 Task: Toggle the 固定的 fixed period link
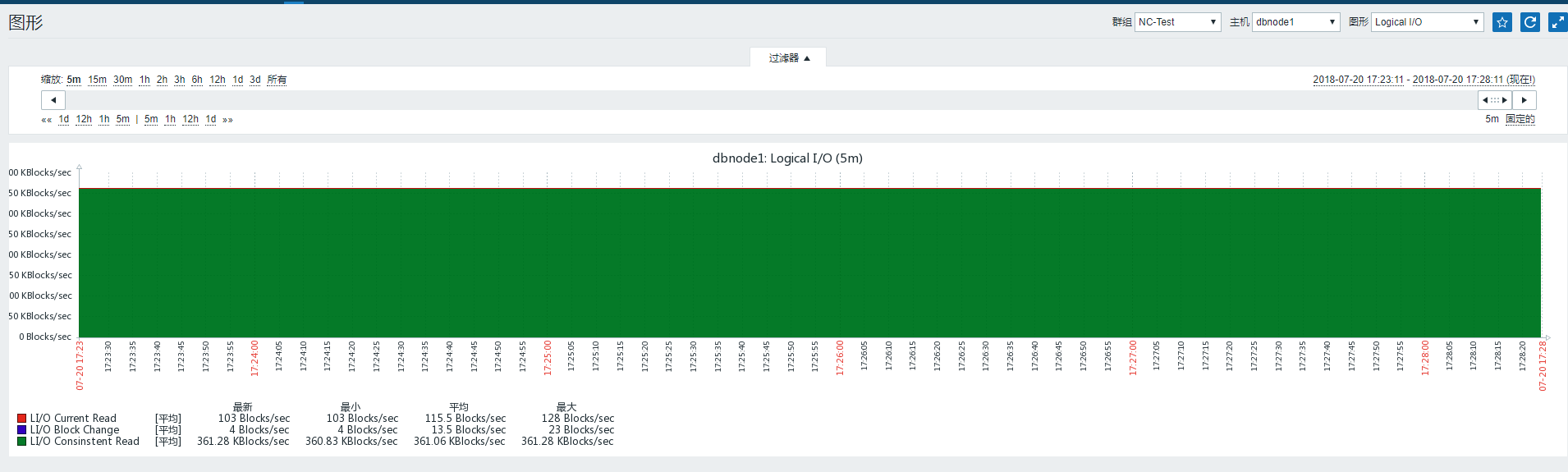pyautogui.click(x=1520, y=119)
